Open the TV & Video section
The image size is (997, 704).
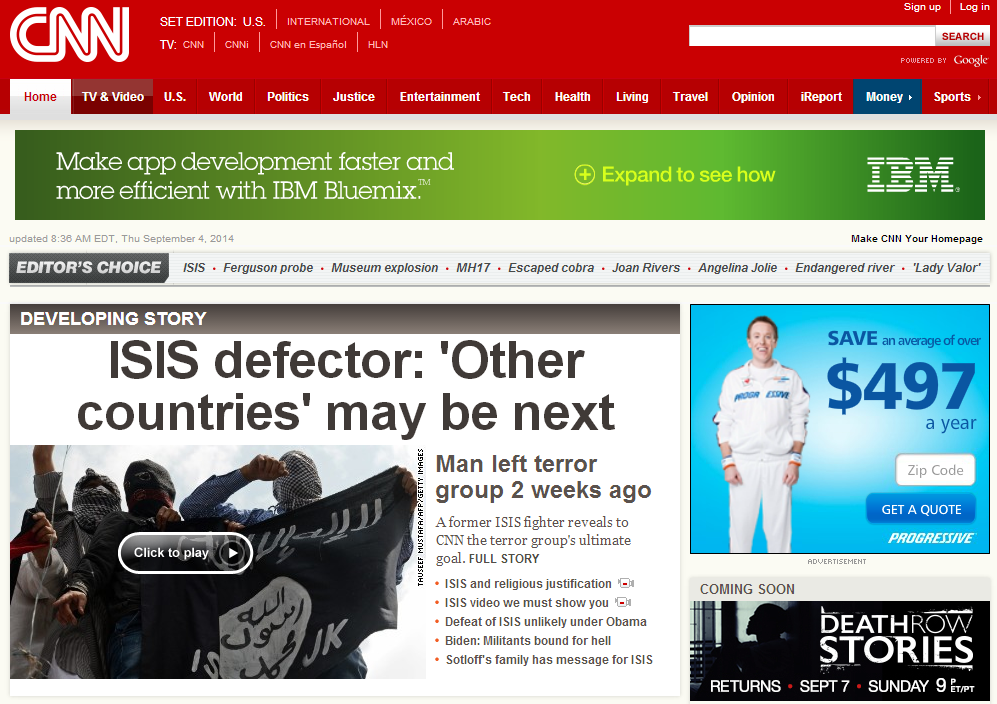click(113, 97)
